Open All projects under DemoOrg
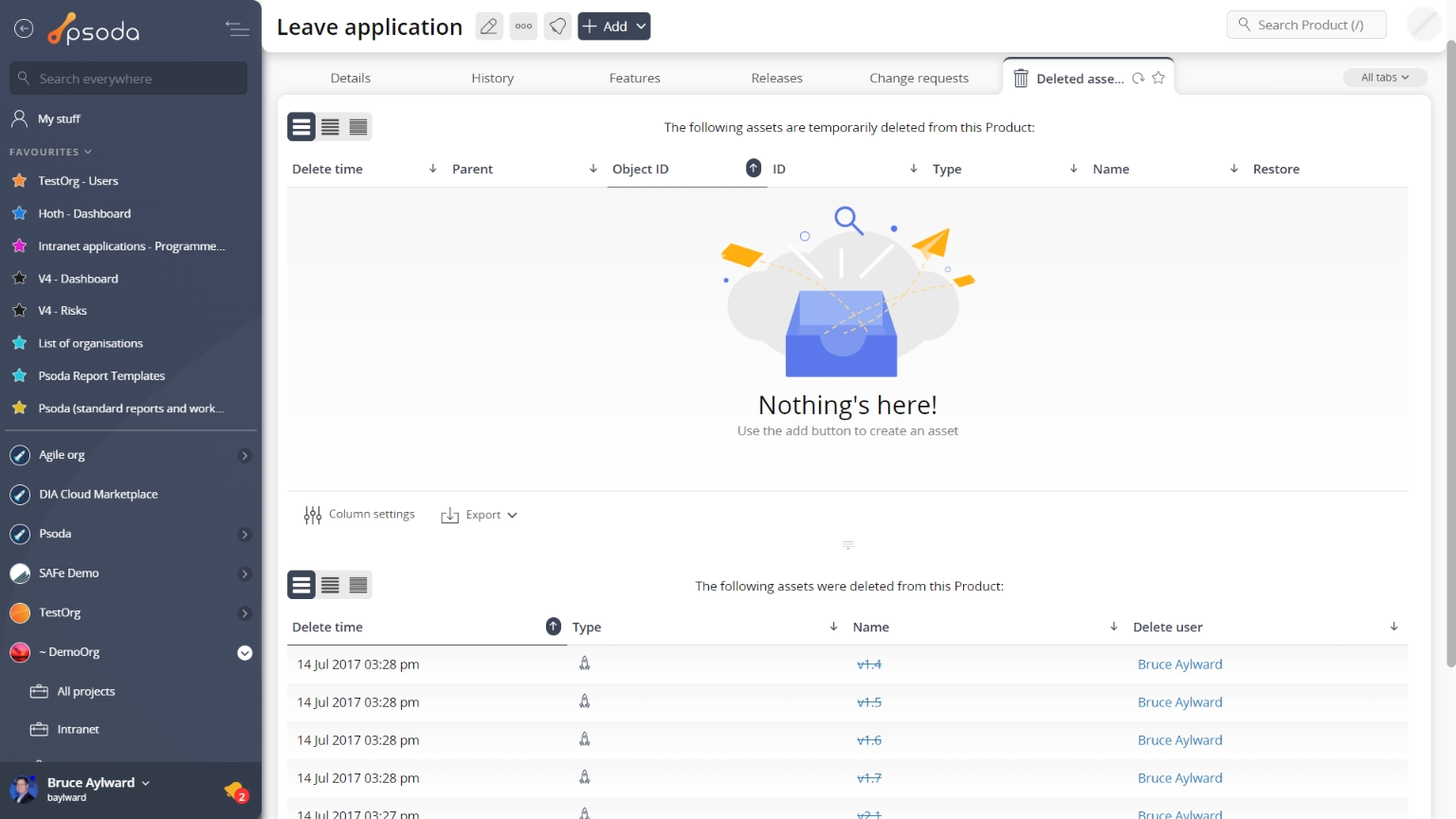Screen dimensions: 1456x819 coord(86,692)
